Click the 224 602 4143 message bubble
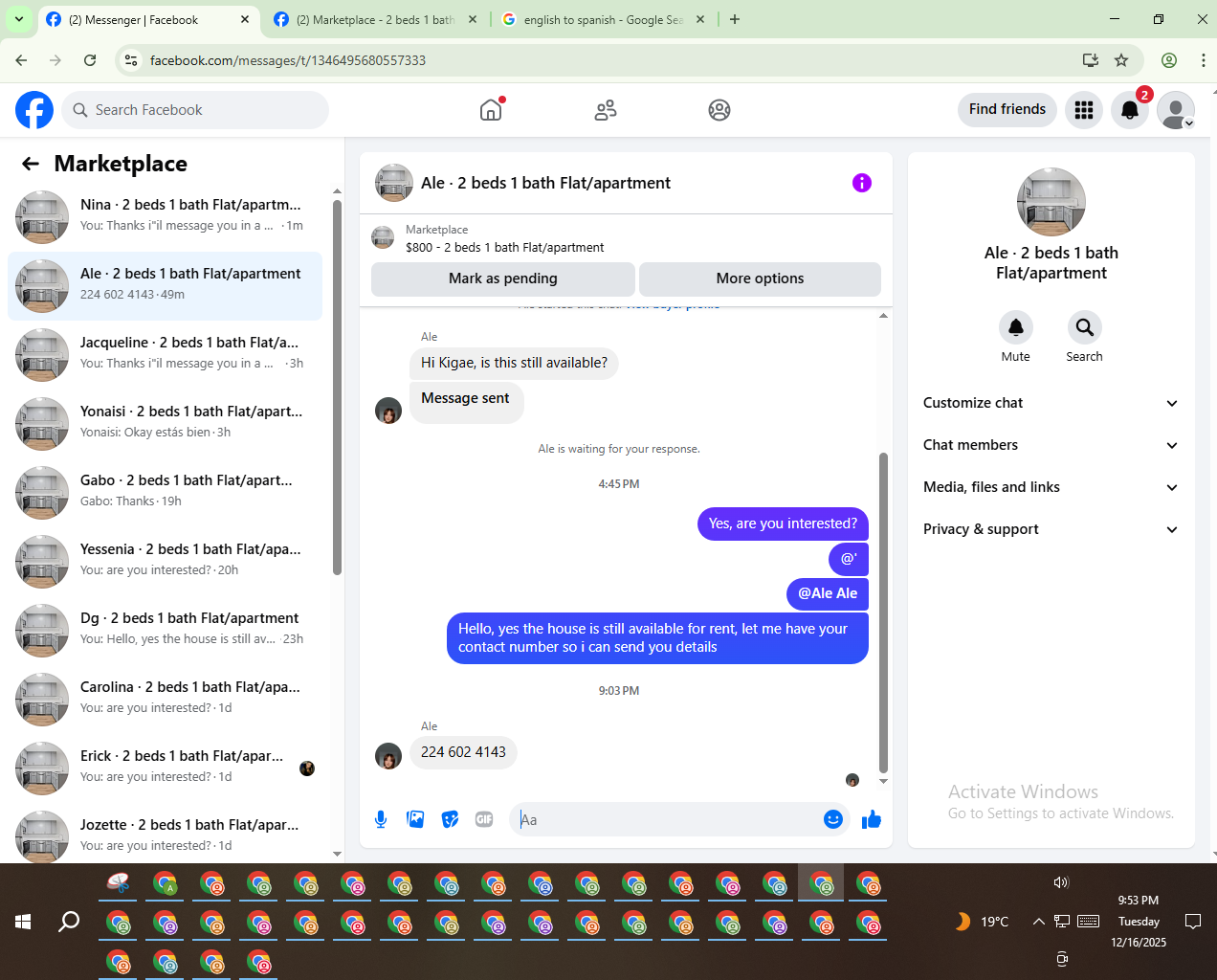1217x980 pixels. click(x=463, y=752)
